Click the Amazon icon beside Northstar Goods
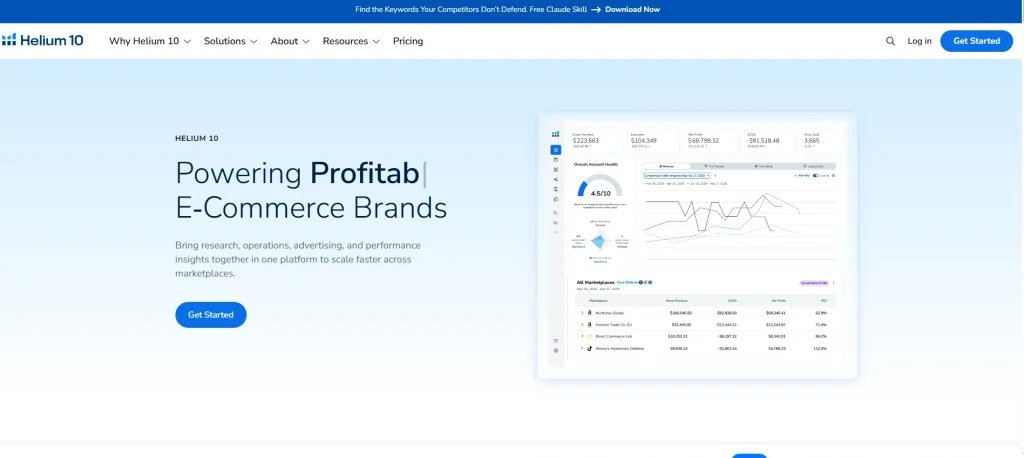 589,313
